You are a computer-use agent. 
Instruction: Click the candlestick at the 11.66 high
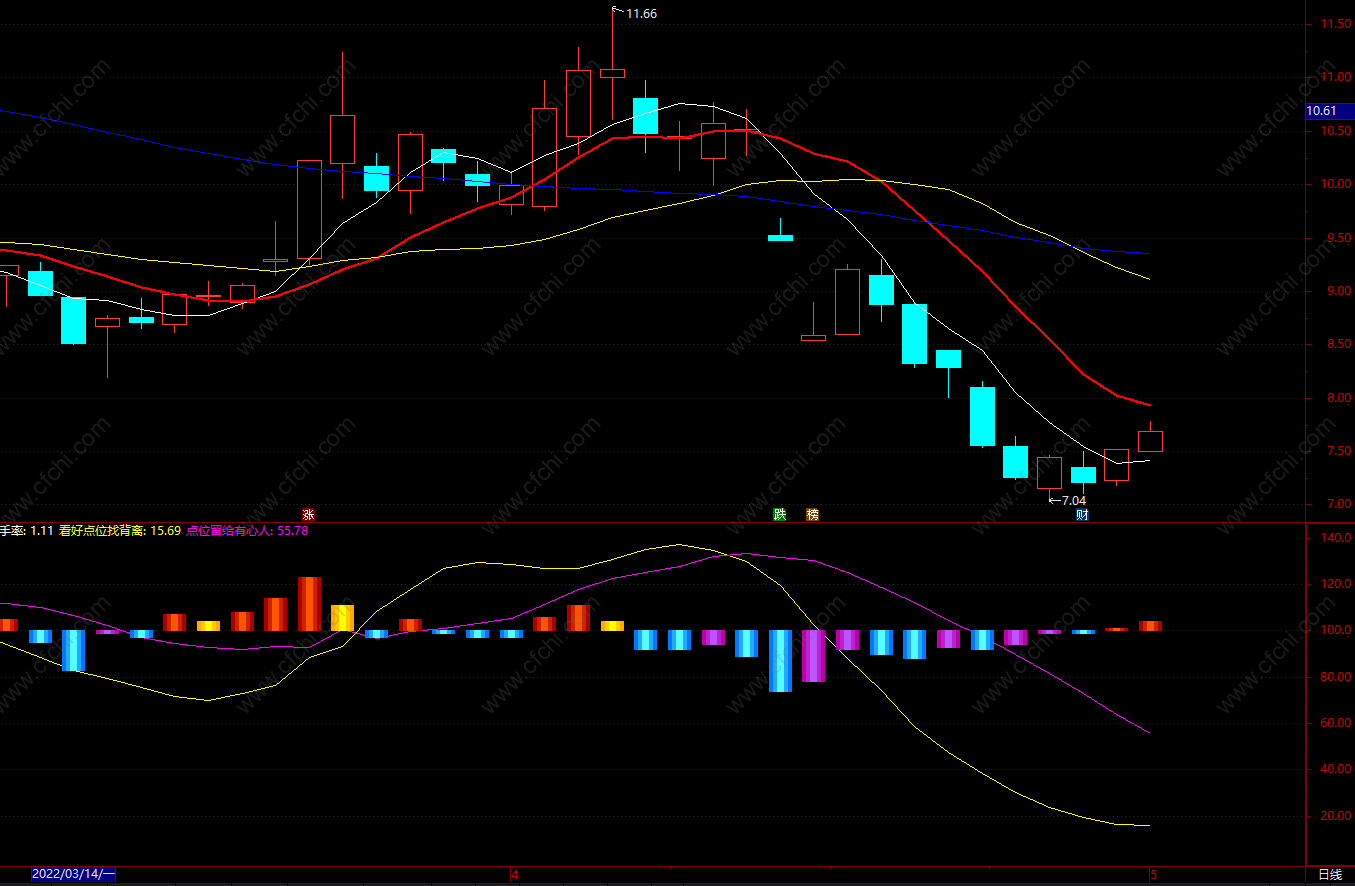tap(612, 73)
